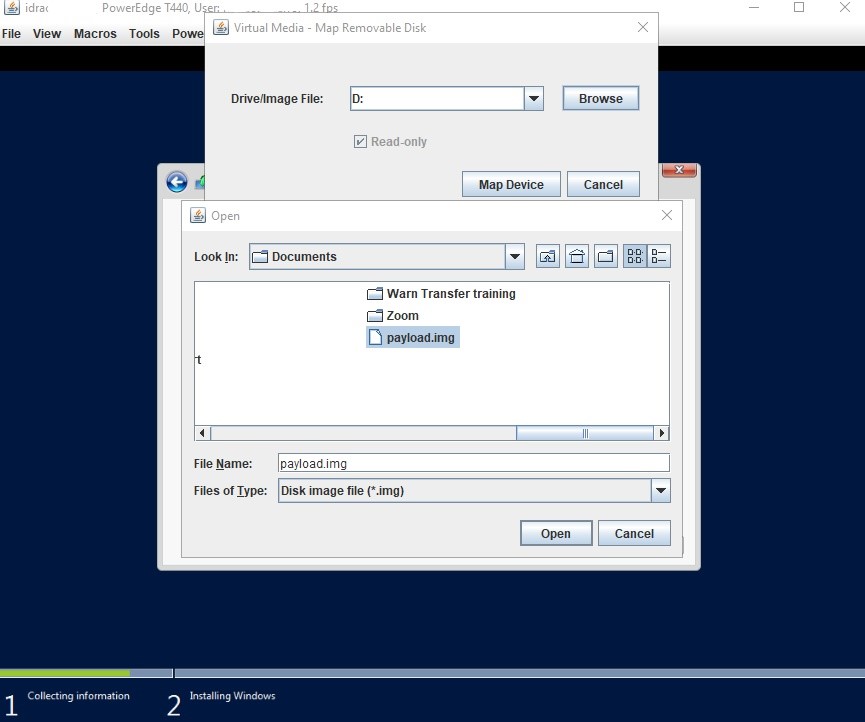Open the Drive/Image File dropdown
865x722 pixels.
(x=533, y=98)
